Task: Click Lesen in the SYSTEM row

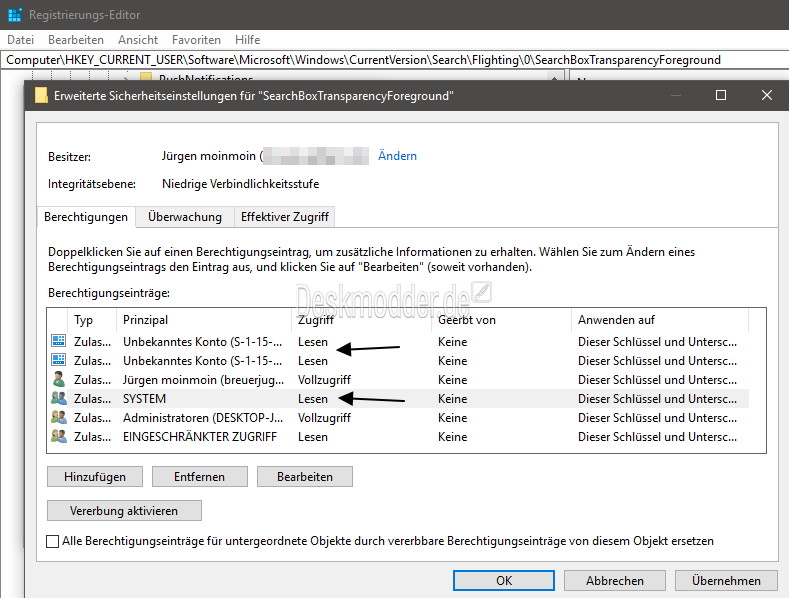Action: [x=312, y=399]
